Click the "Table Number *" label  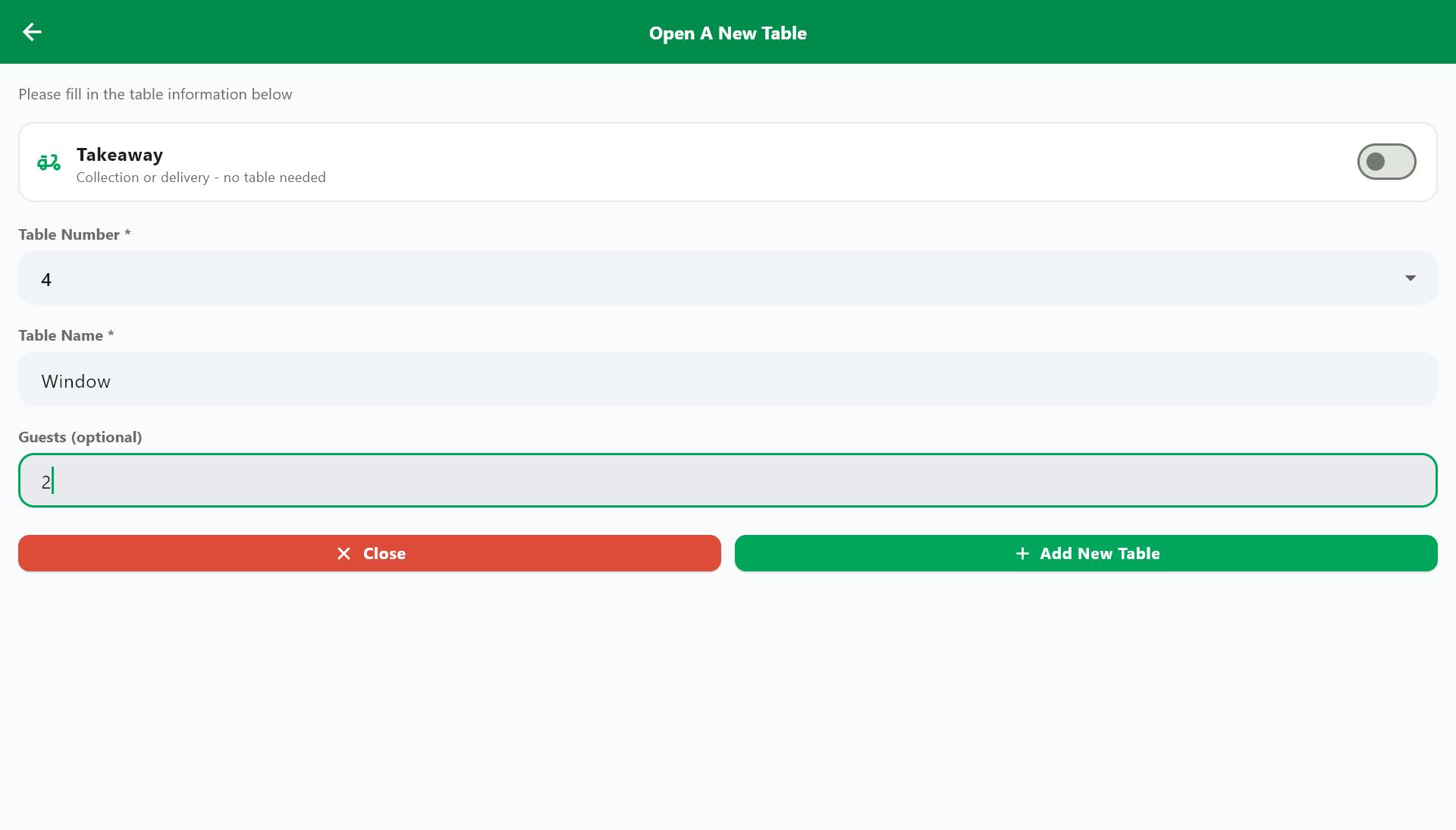74,234
